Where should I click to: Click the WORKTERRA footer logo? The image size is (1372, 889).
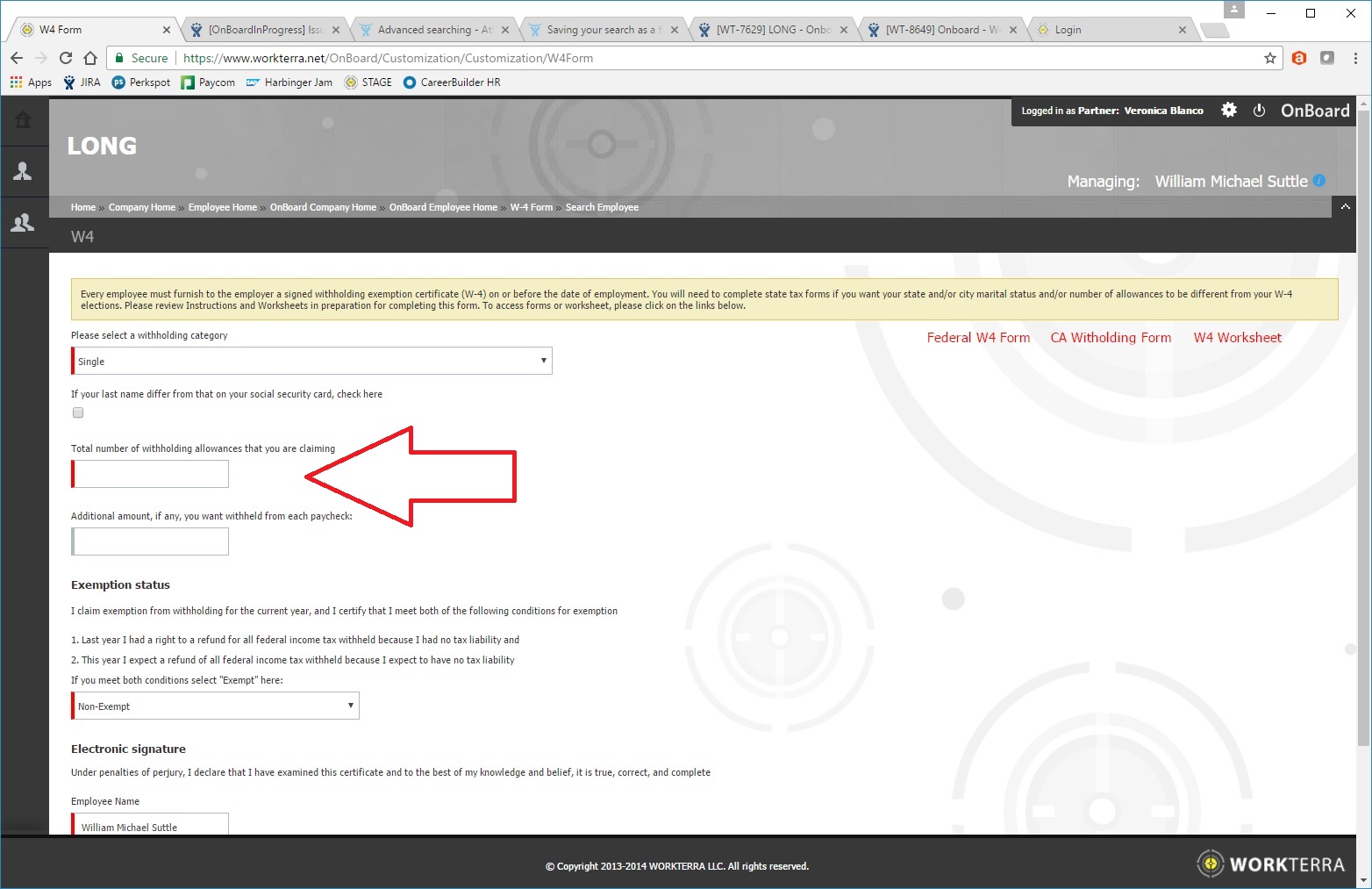(1271, 864)
